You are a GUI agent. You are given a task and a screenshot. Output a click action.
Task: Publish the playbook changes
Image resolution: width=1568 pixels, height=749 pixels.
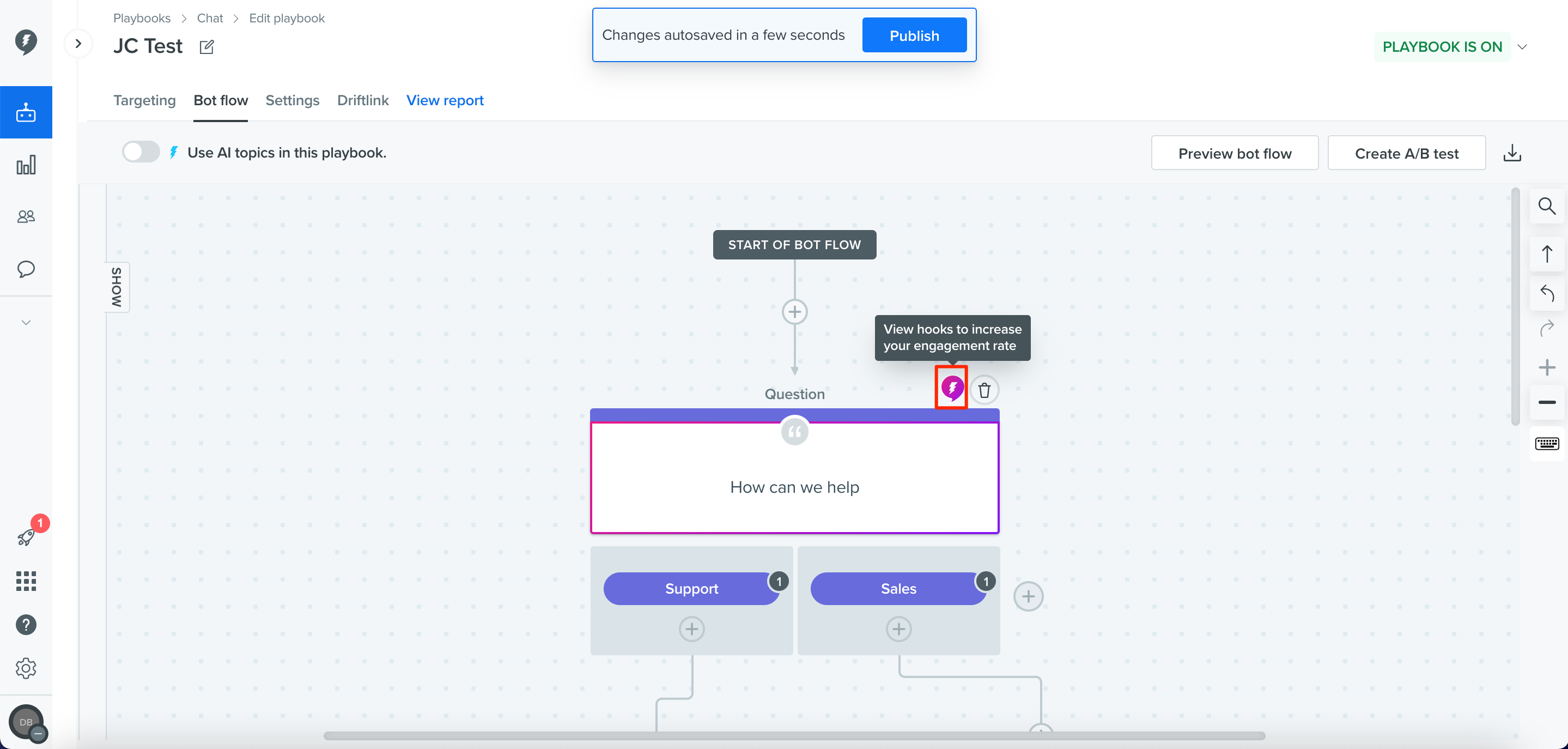coord(914,35)
